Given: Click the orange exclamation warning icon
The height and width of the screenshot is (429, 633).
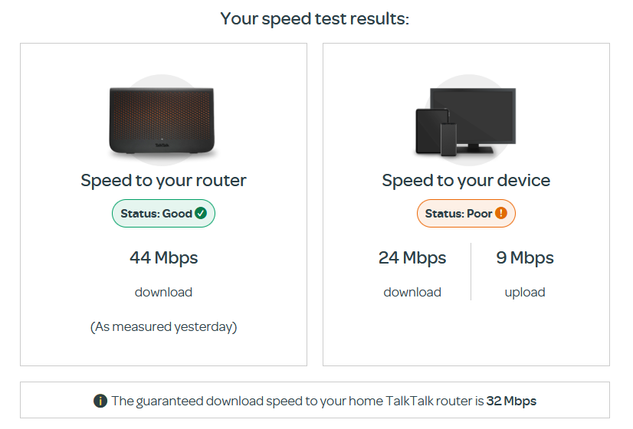Looking at the screenshot, I should tap(502, 213).
